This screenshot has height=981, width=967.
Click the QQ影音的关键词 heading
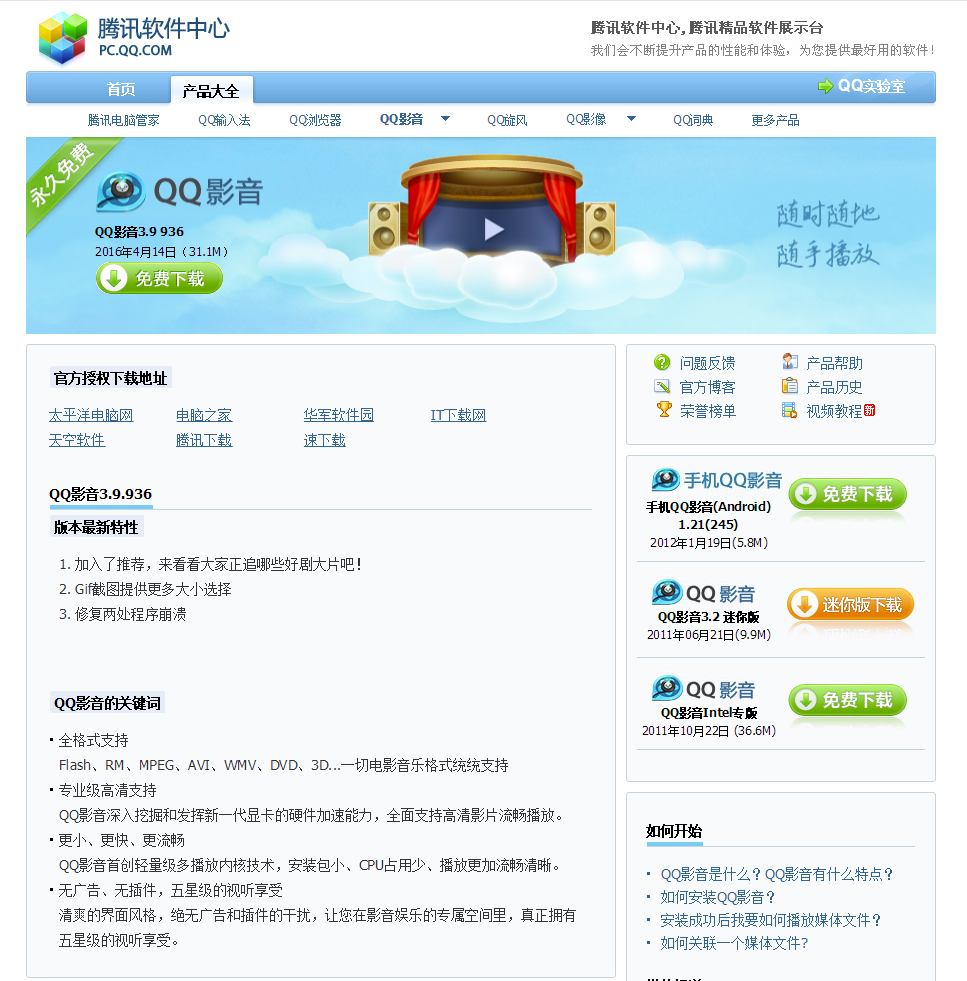[107, 703]
